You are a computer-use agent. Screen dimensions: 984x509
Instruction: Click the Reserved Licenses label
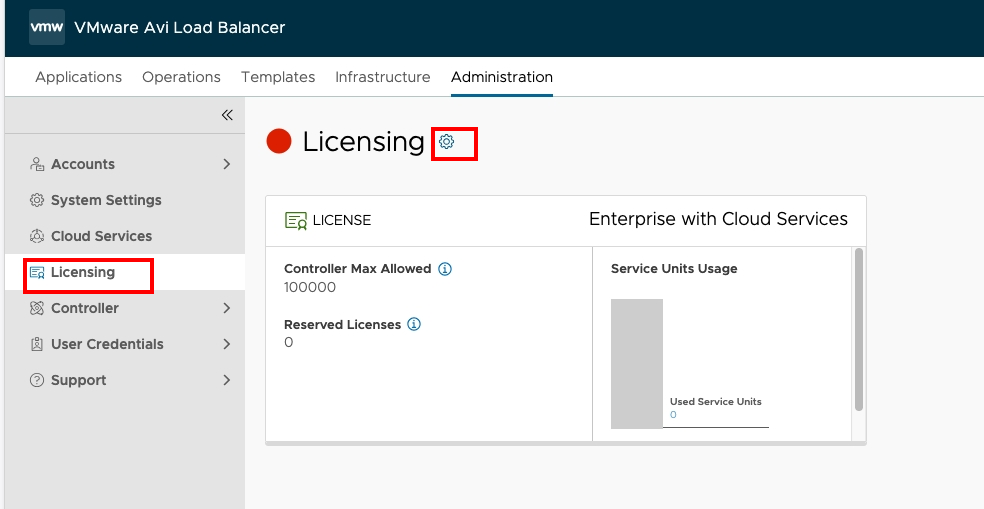343,324
